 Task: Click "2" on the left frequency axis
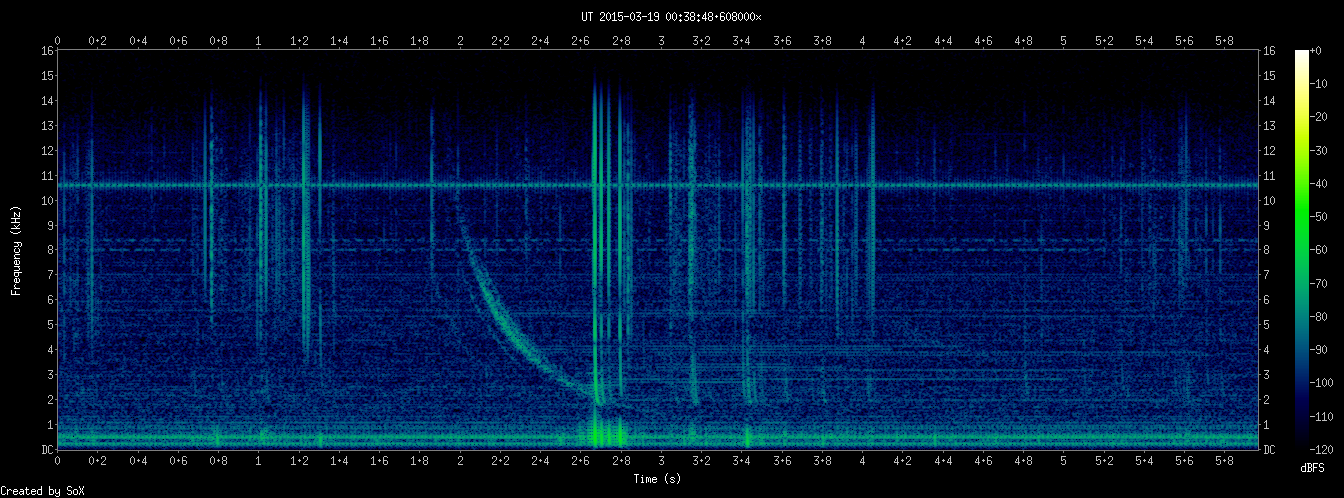click(50, 400)
